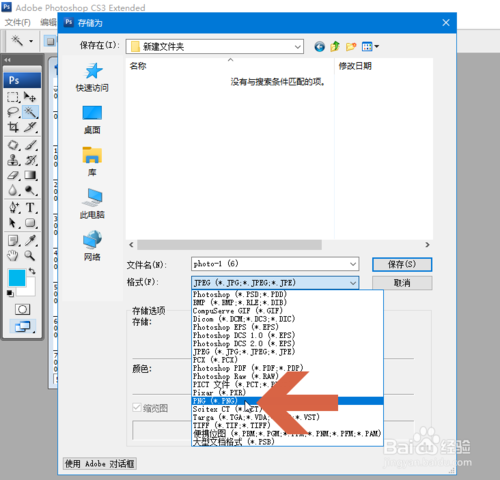Select the Hand tool
Screen dimensions: 500x480
click(x=13, y=256)
